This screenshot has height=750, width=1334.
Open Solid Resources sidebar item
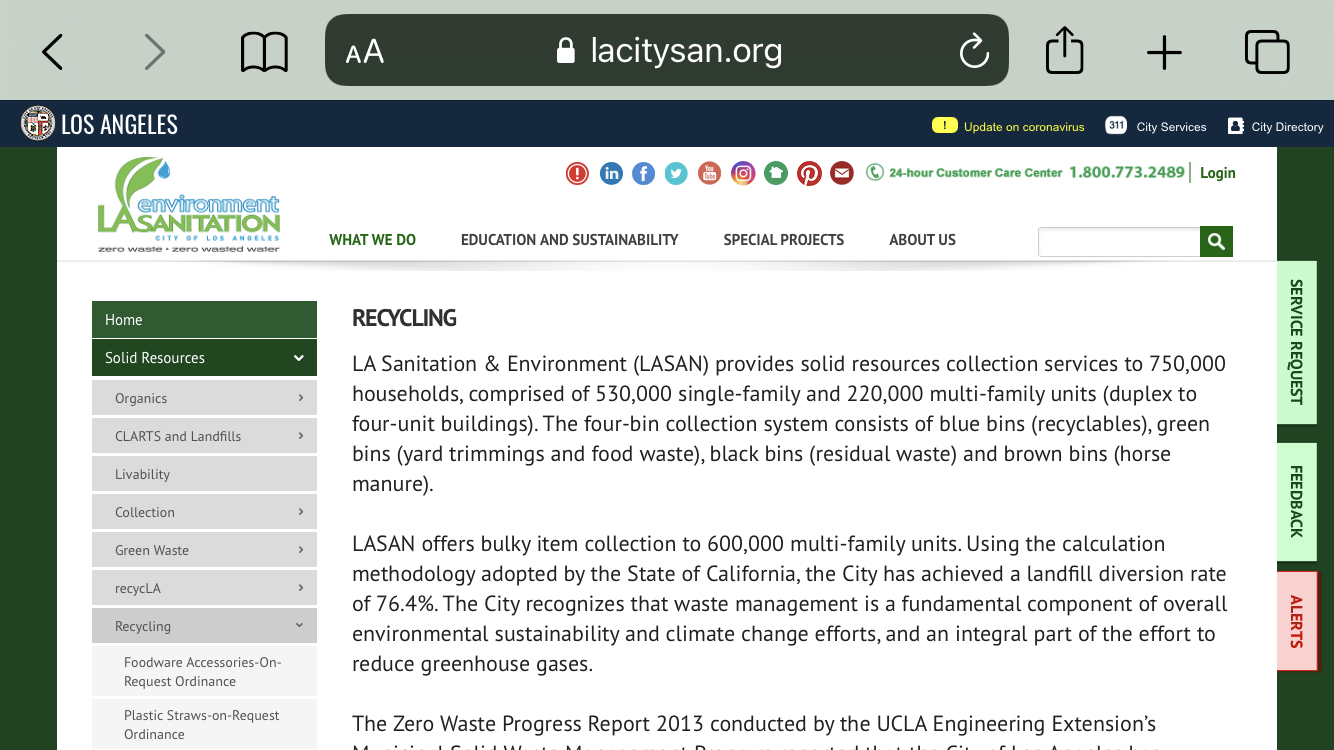pyautogui.click(x=204, y=358)
